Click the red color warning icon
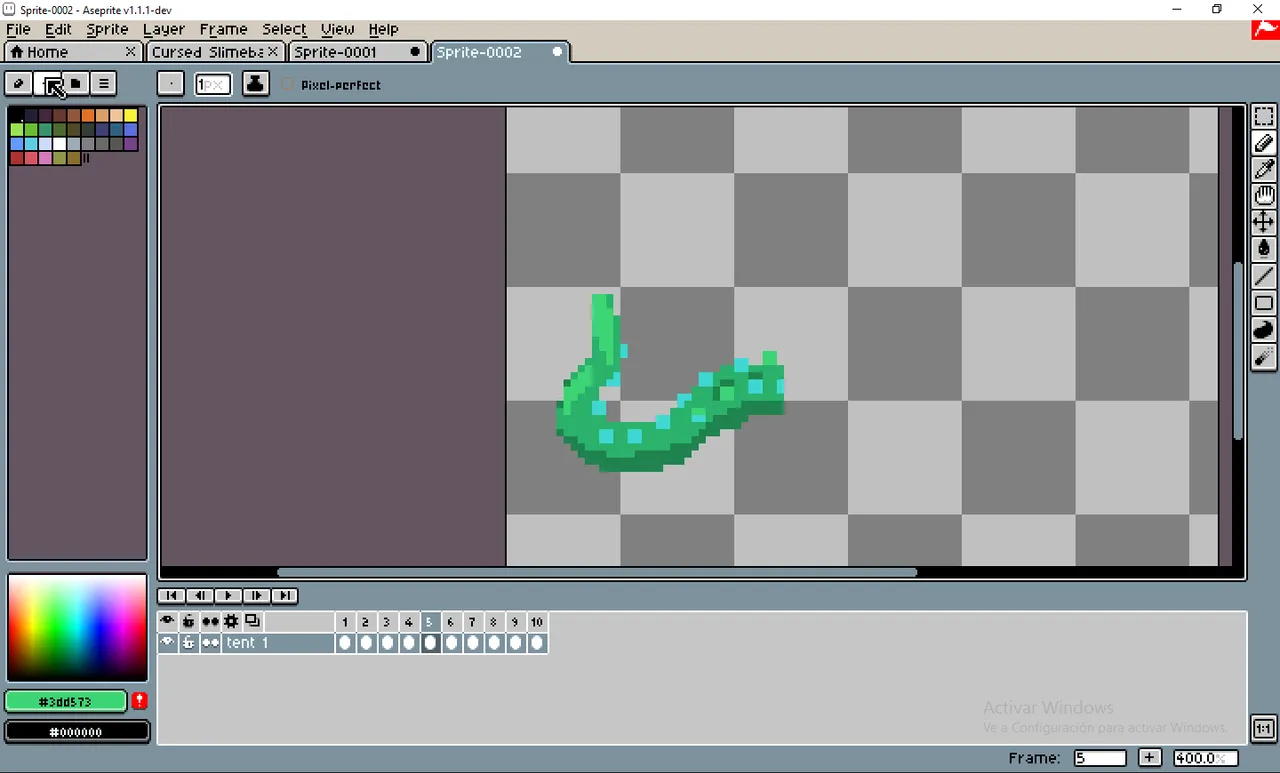The image size is (1280, 773). pos(139,701)
